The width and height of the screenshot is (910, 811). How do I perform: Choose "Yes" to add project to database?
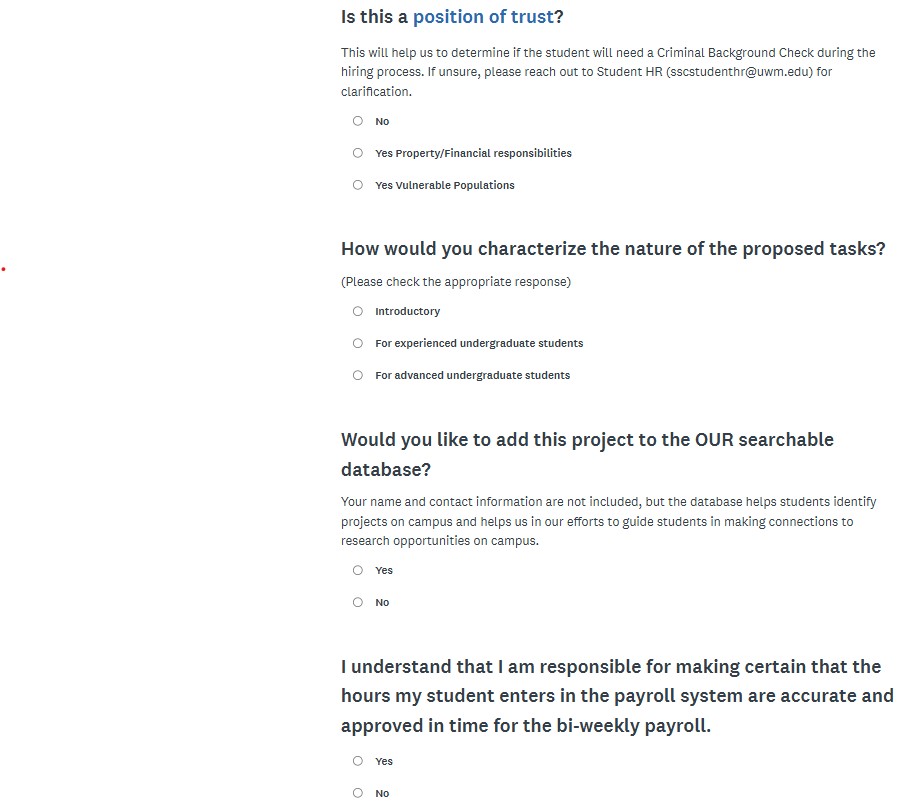tap(357, 570)
